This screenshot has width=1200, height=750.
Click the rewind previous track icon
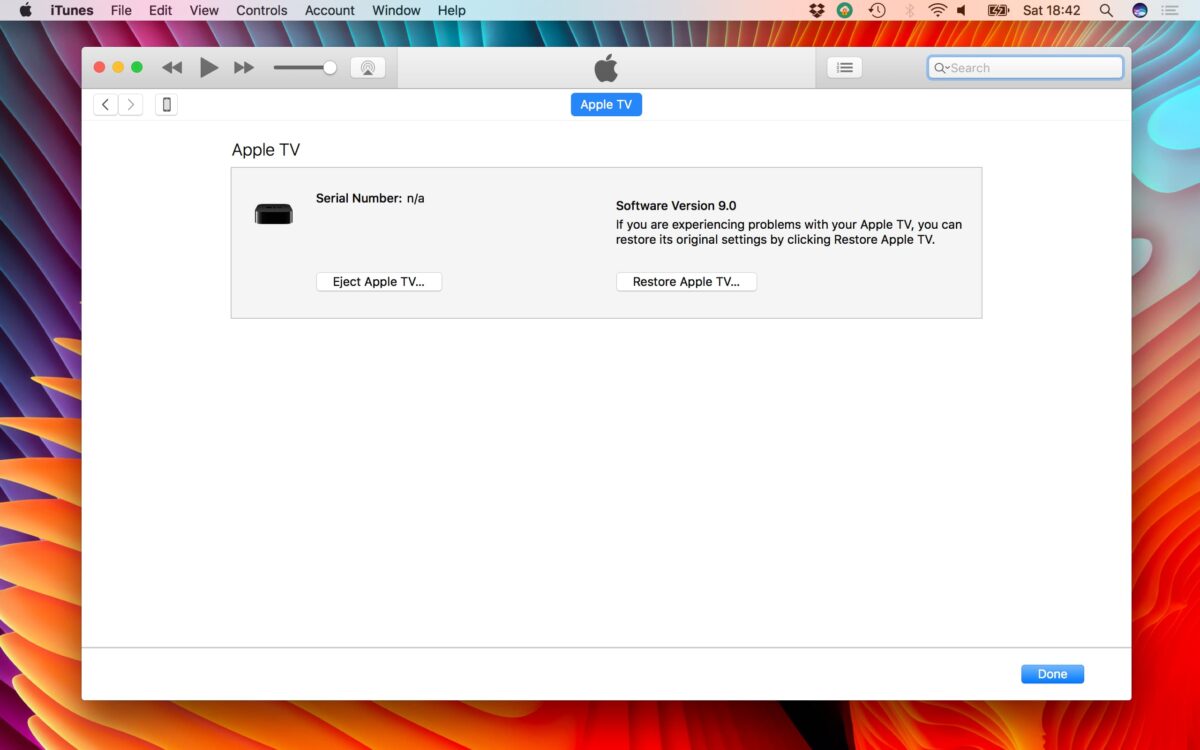point(172,68)
